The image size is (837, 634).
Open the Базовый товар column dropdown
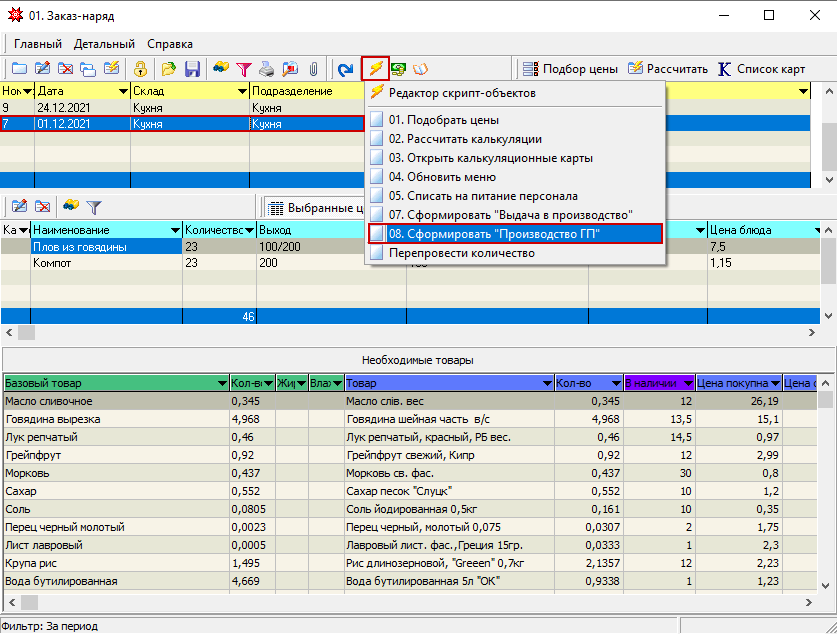[x=221, y=383]
